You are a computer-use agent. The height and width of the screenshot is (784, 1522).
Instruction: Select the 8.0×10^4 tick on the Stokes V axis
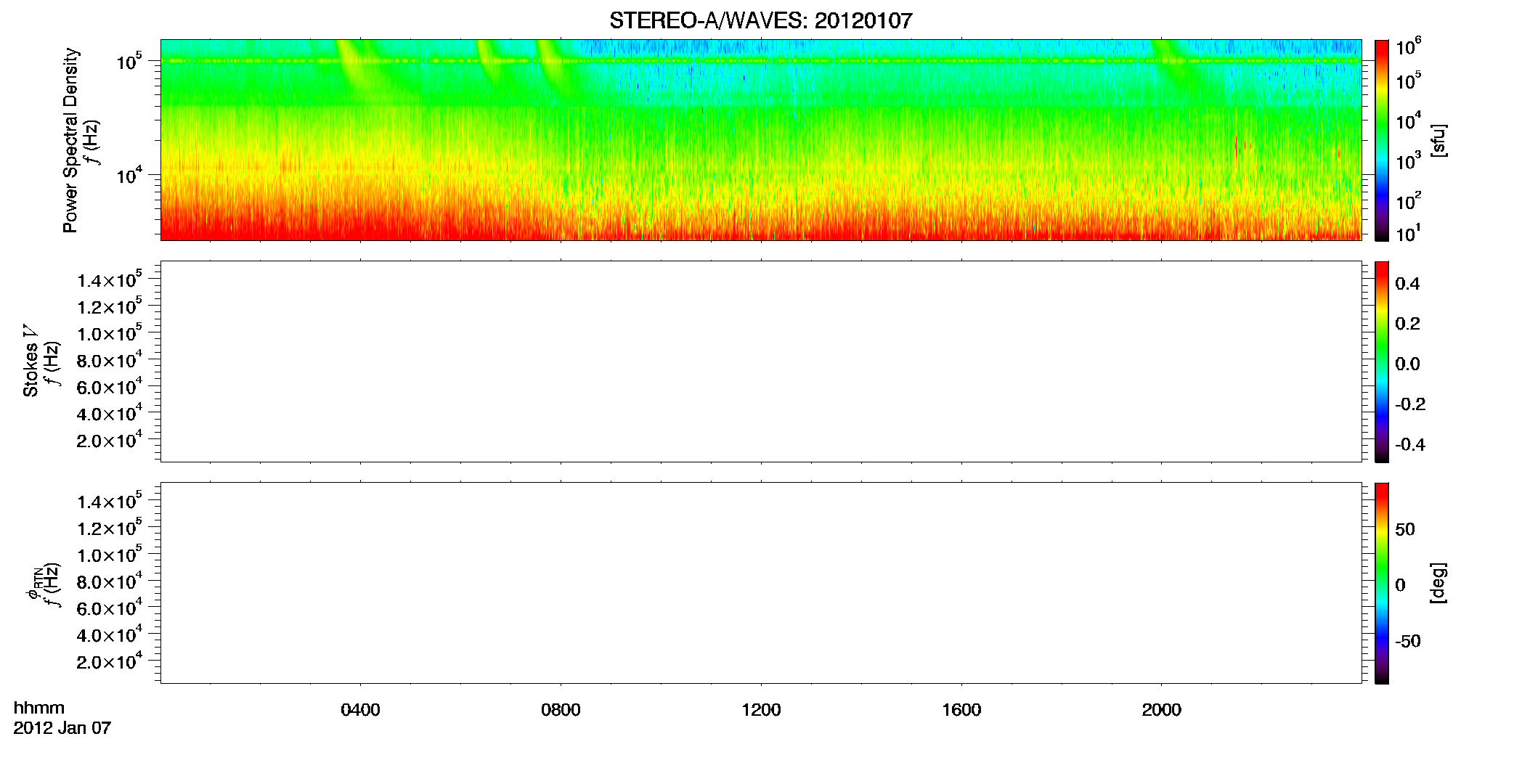110,360
